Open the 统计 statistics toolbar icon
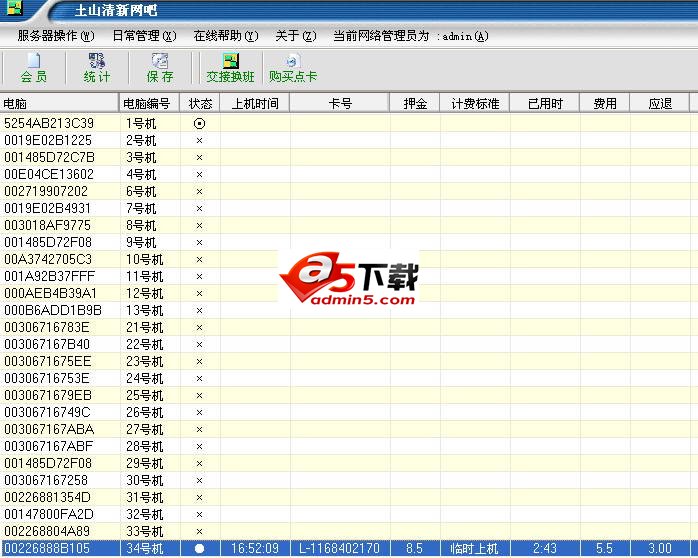This screenshot has width=698, height=558. (97, 68)
